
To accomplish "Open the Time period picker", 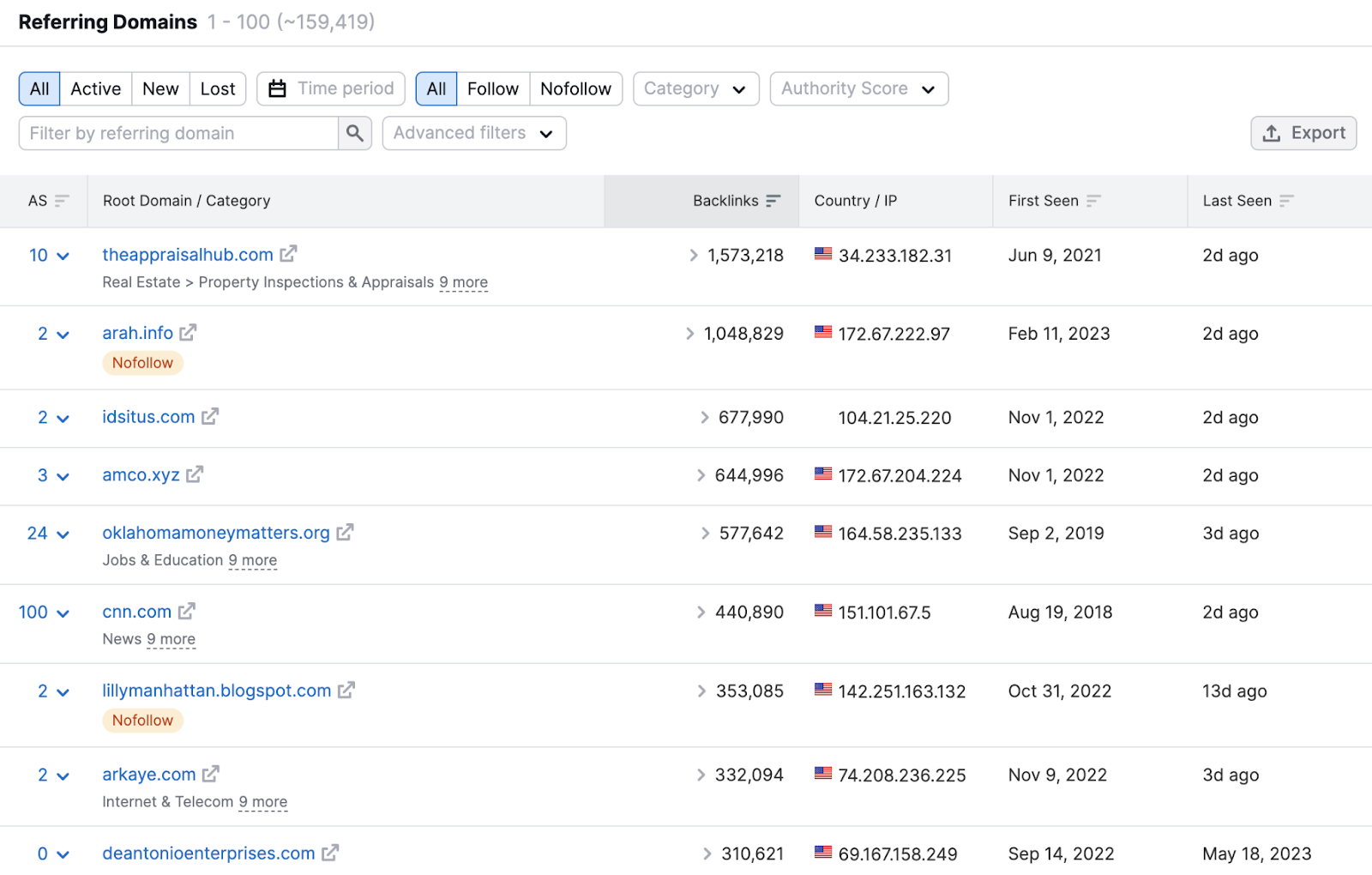I will 331,88.
